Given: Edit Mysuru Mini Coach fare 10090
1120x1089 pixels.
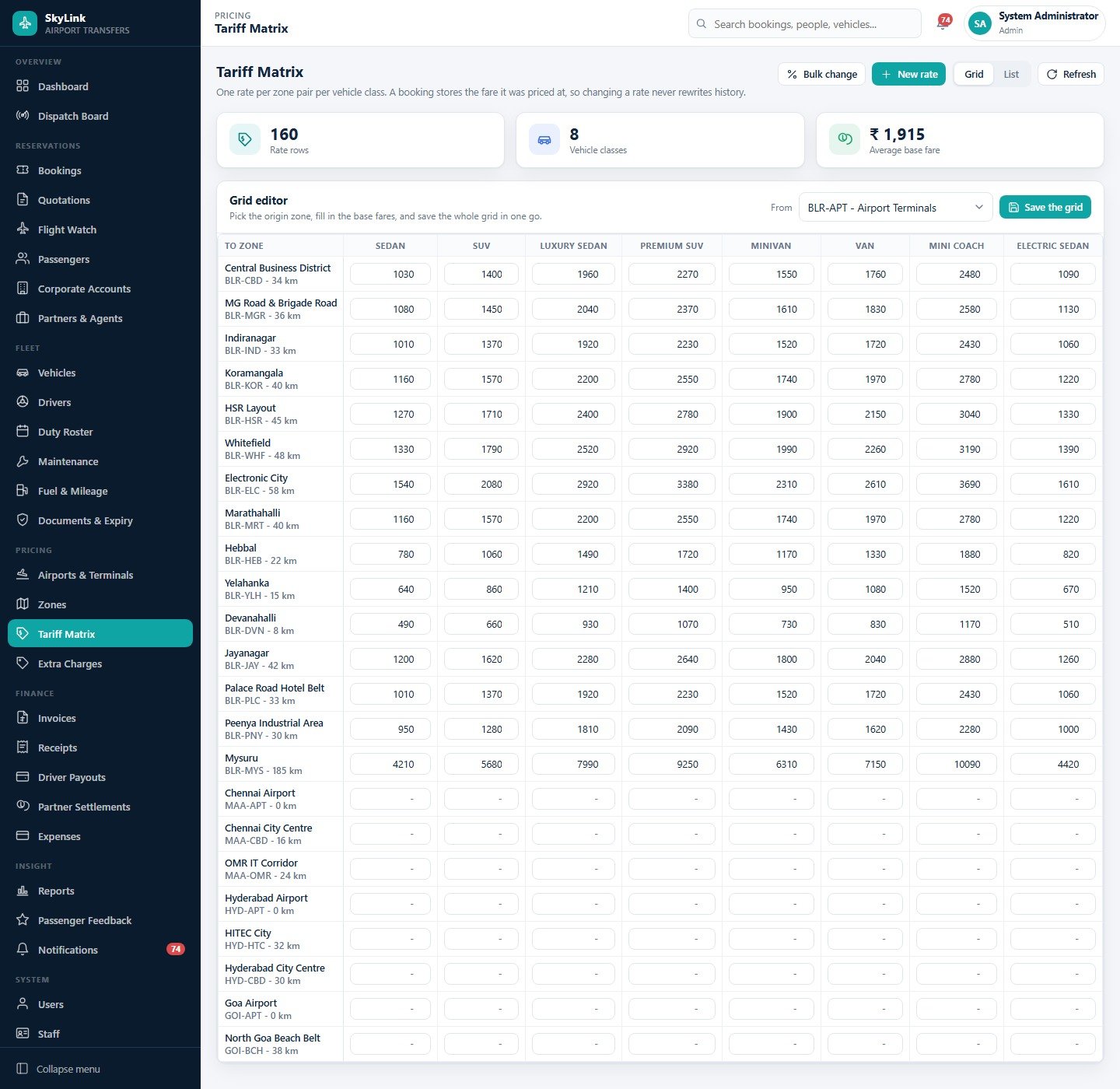Looking at the screenshot, I should click(x=957, y=764).
